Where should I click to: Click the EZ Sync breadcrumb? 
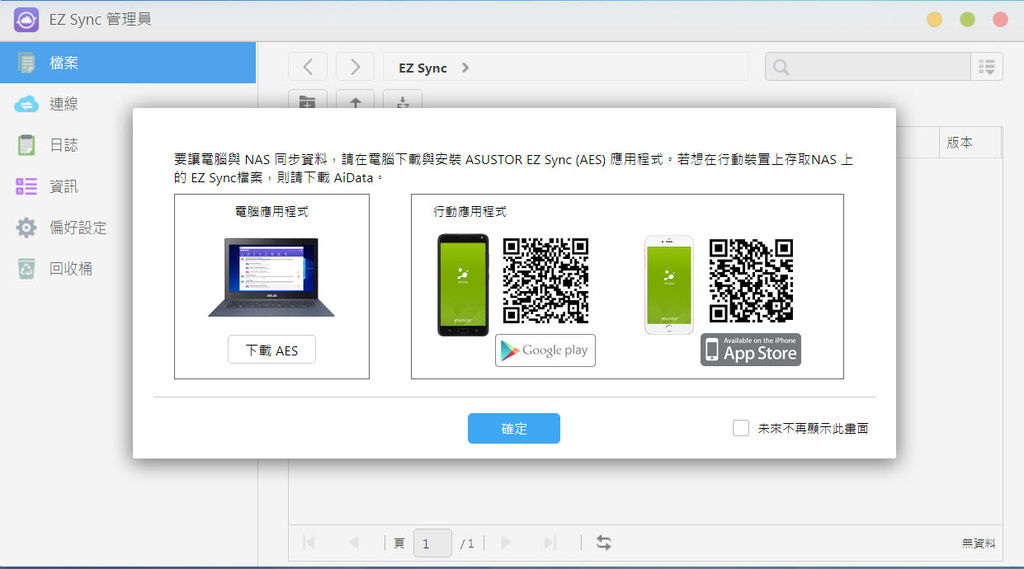423,68
